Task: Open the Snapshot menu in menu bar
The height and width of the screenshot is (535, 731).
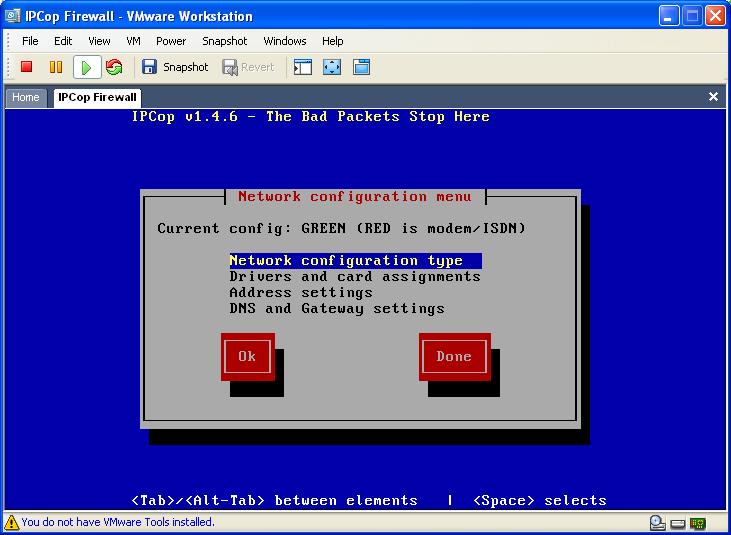Action: [x=224, y=41]
